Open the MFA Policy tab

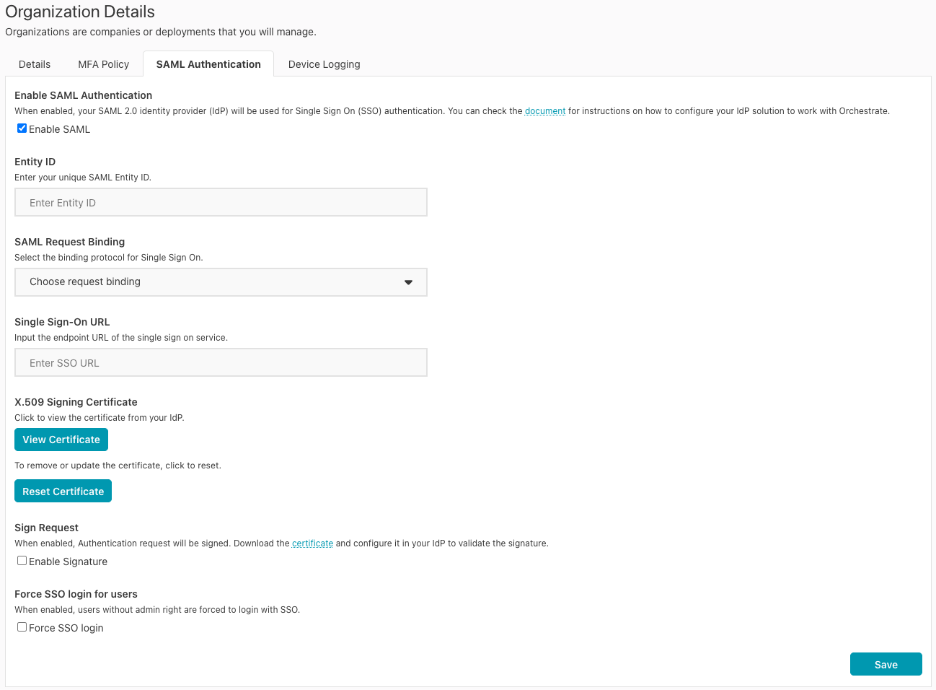(103, 64)
